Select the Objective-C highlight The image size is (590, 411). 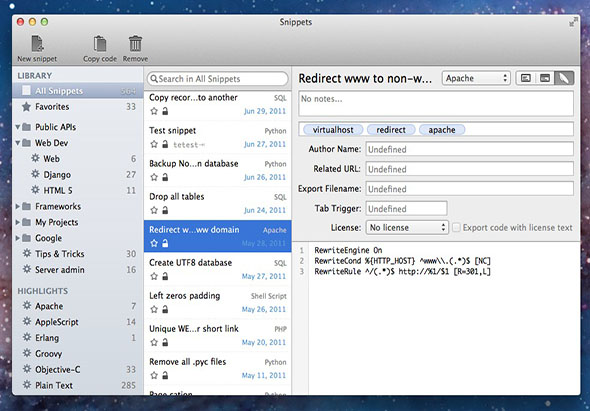[78, 370]
